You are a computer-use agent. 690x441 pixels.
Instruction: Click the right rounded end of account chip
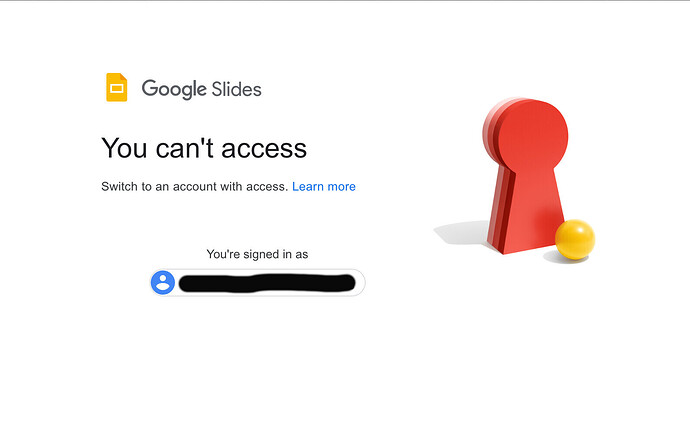(357, 283)
